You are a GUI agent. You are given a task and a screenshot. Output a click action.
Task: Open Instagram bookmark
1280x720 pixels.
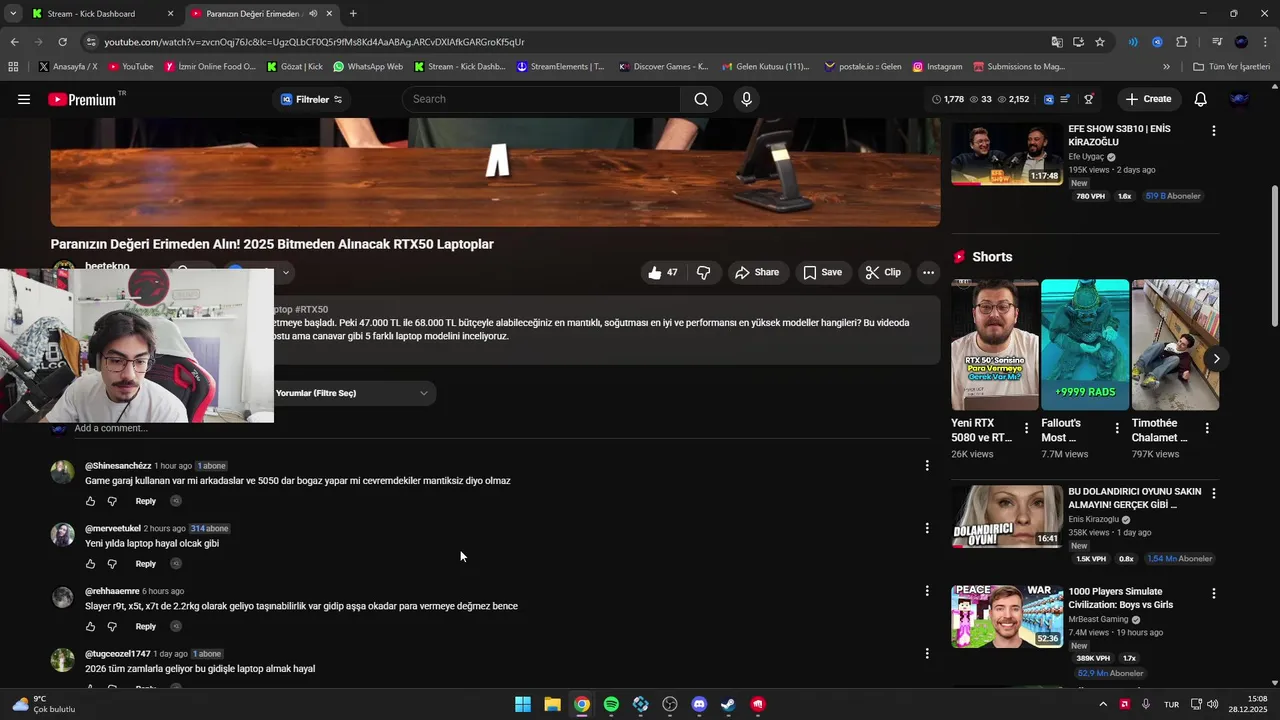937,67
